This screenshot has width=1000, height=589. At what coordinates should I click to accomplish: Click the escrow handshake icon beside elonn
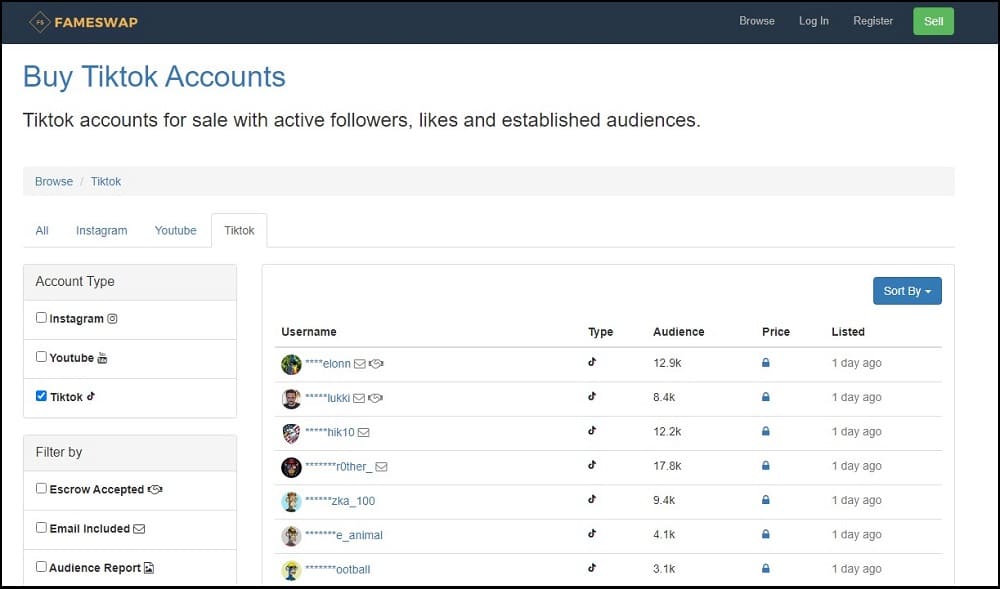click(376, 363)
